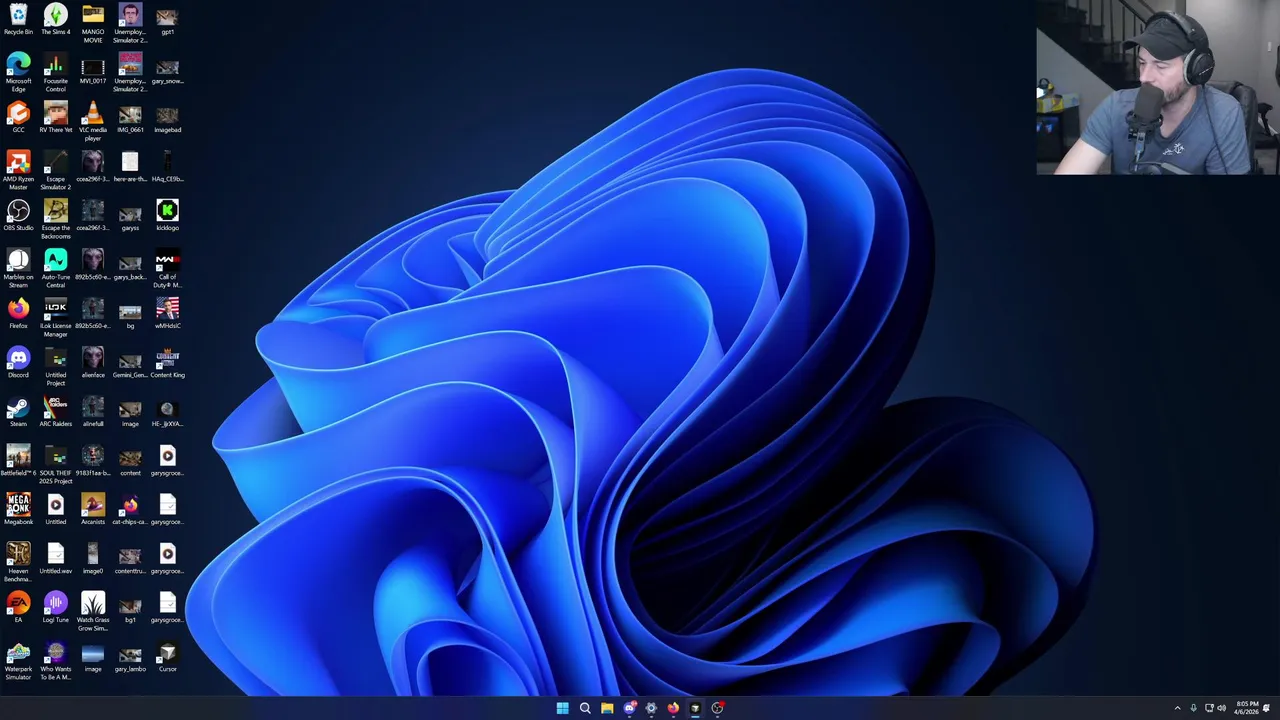
Task: Select the Untitled media file icon
Action: point(55,510)
